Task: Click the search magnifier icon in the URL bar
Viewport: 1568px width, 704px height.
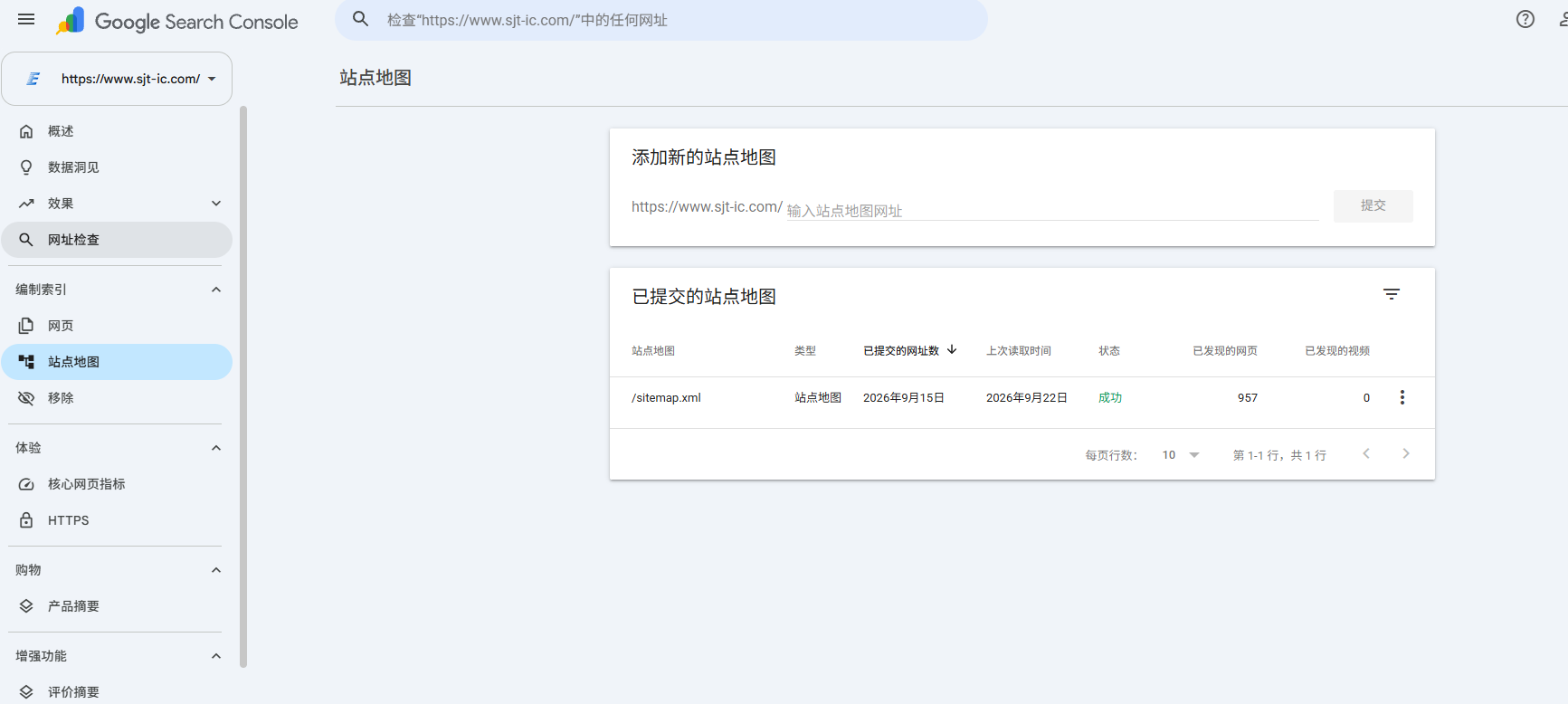Action: [x=360, y=19]
